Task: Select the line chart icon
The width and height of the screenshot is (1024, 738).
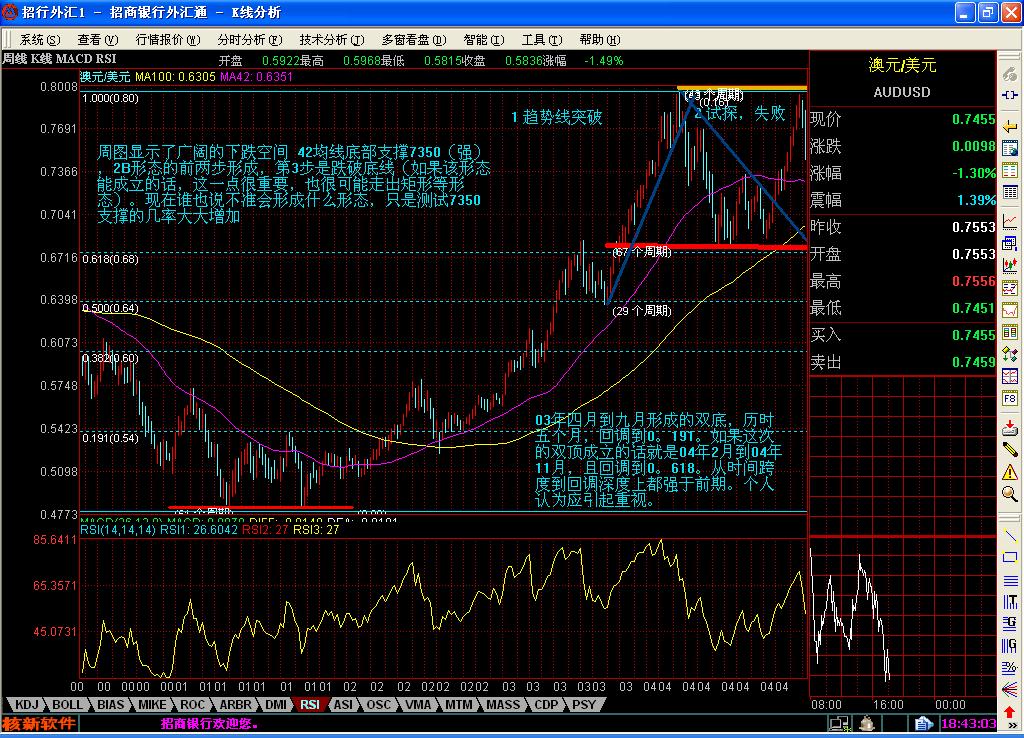Action: (1010, 221)
